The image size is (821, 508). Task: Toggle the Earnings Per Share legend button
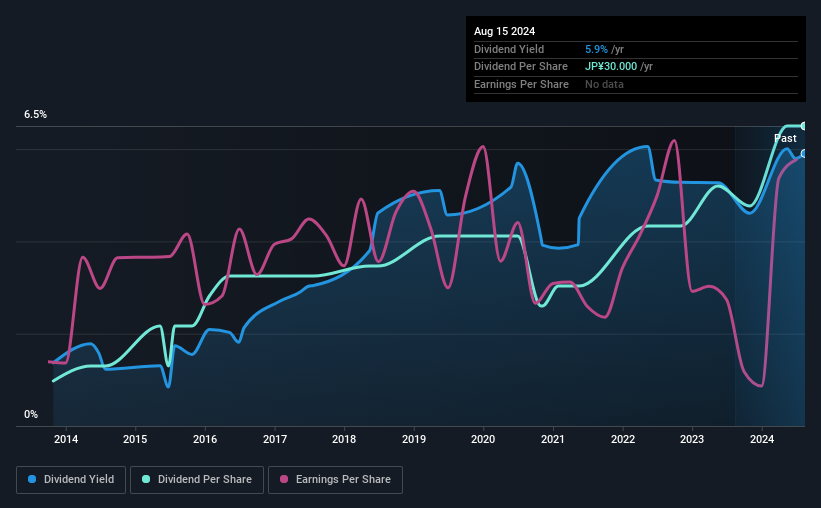pyautogui.click(x=335, y=480)
